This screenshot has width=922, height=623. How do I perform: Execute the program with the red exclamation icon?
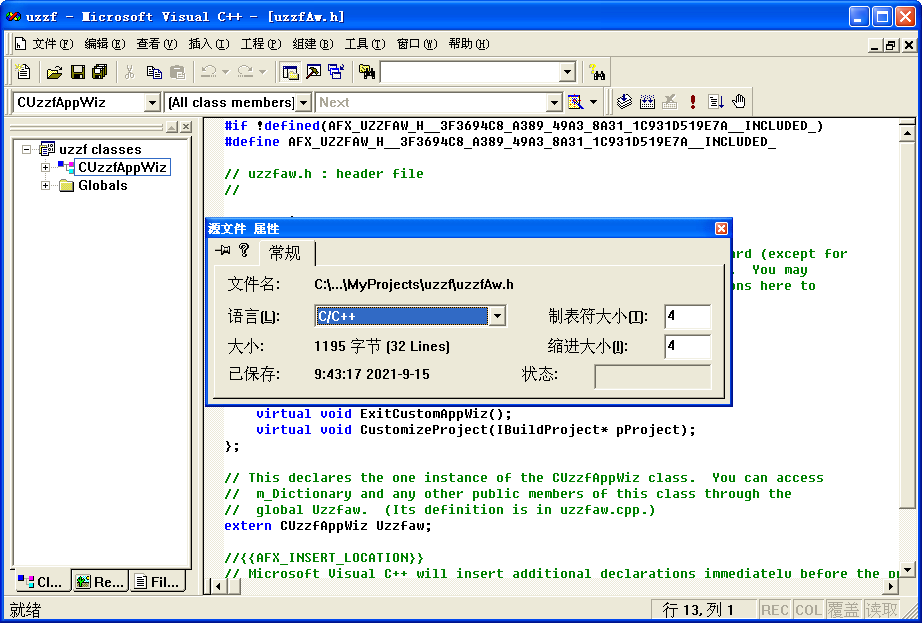[x=693, y=102]
